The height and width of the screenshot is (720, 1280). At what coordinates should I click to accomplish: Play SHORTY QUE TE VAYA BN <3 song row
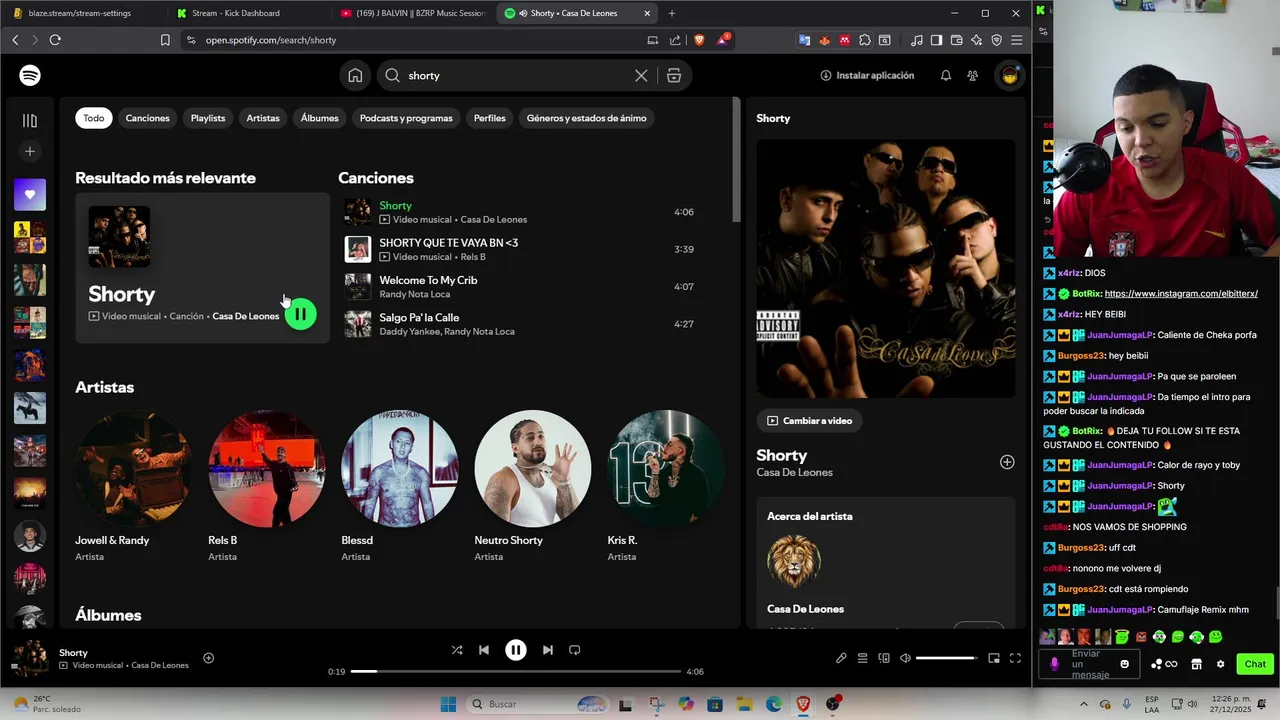pyautogui.click(x=520, y=249)
